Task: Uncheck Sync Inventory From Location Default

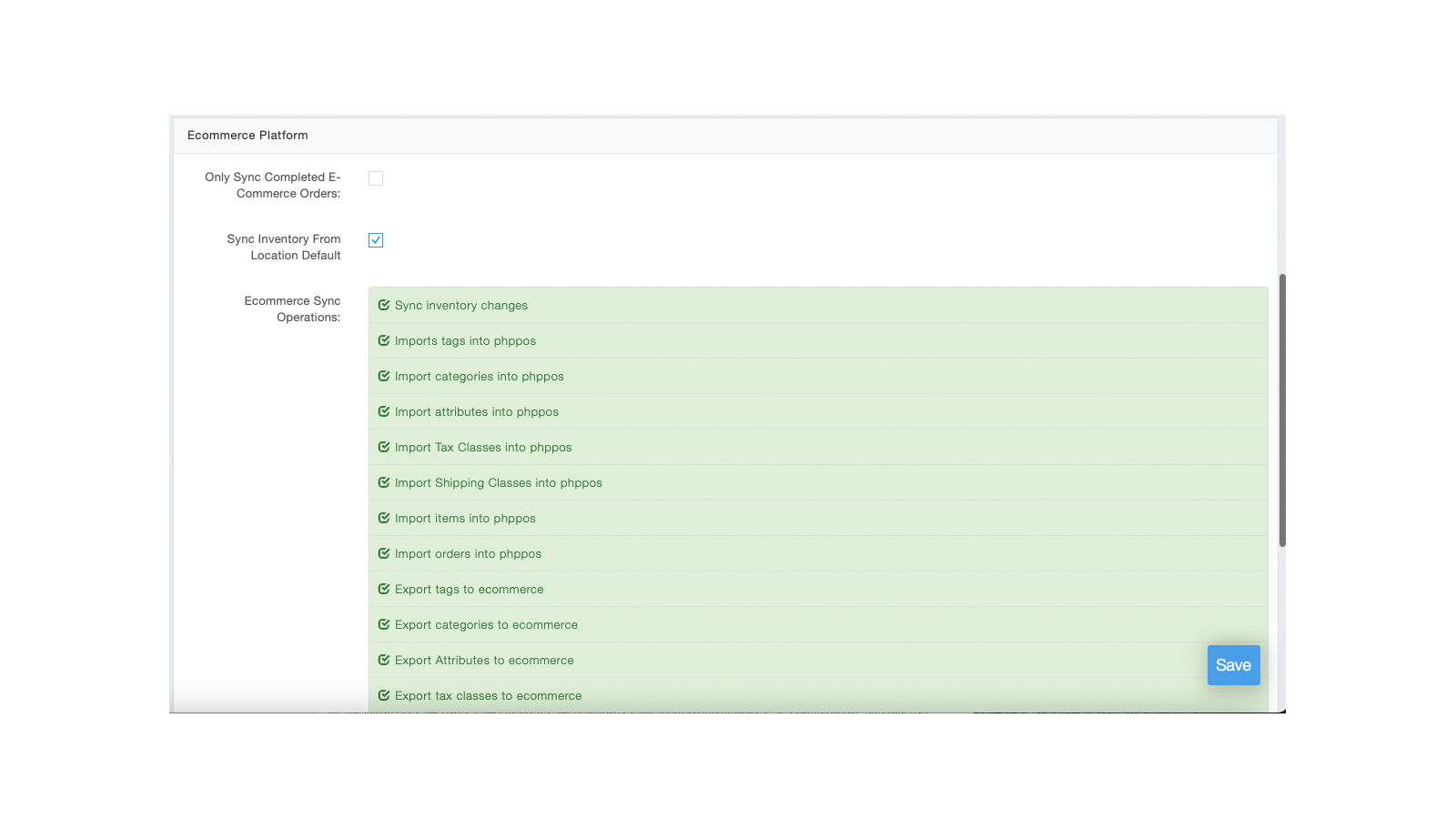Action: click(x=376, y=239)
